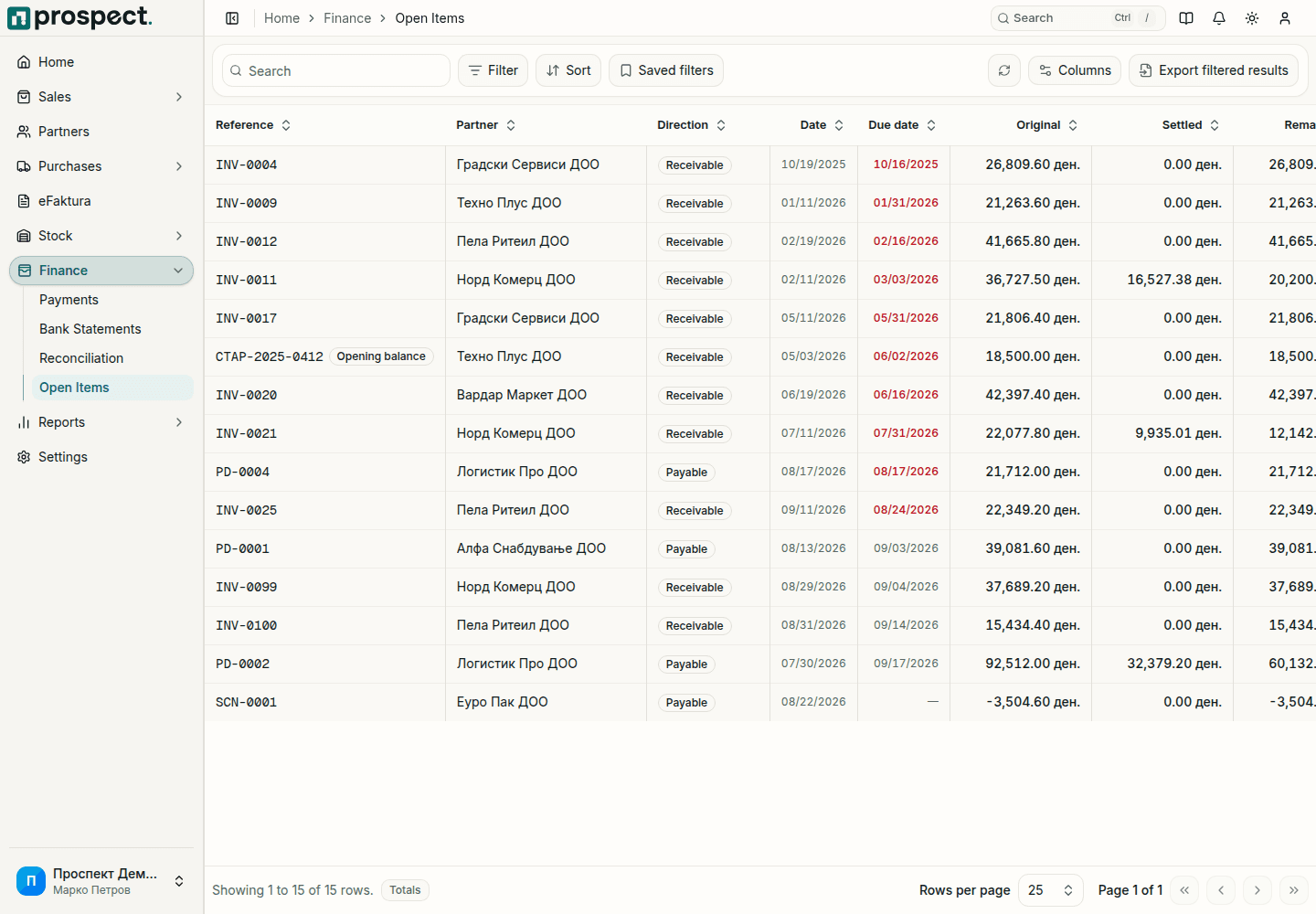Sort by the Settled column

(1191, 125)
